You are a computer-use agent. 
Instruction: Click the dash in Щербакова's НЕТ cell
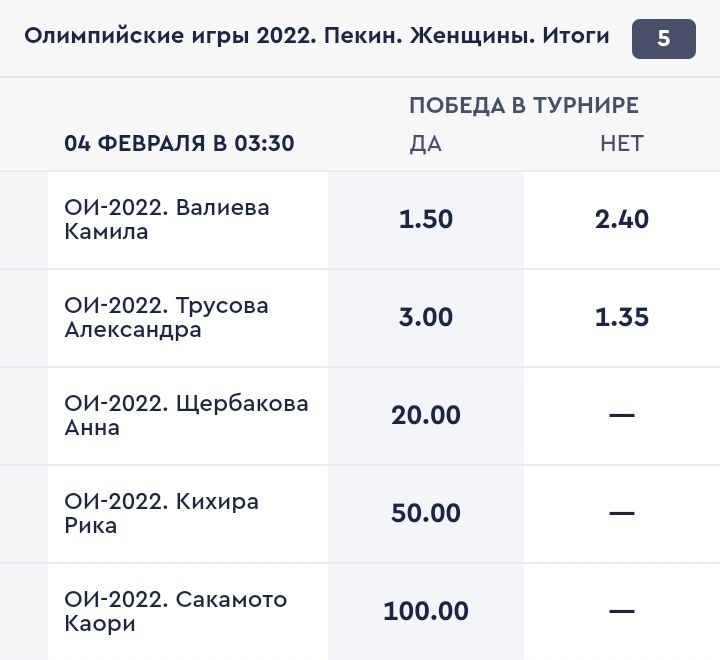(621, 415)
